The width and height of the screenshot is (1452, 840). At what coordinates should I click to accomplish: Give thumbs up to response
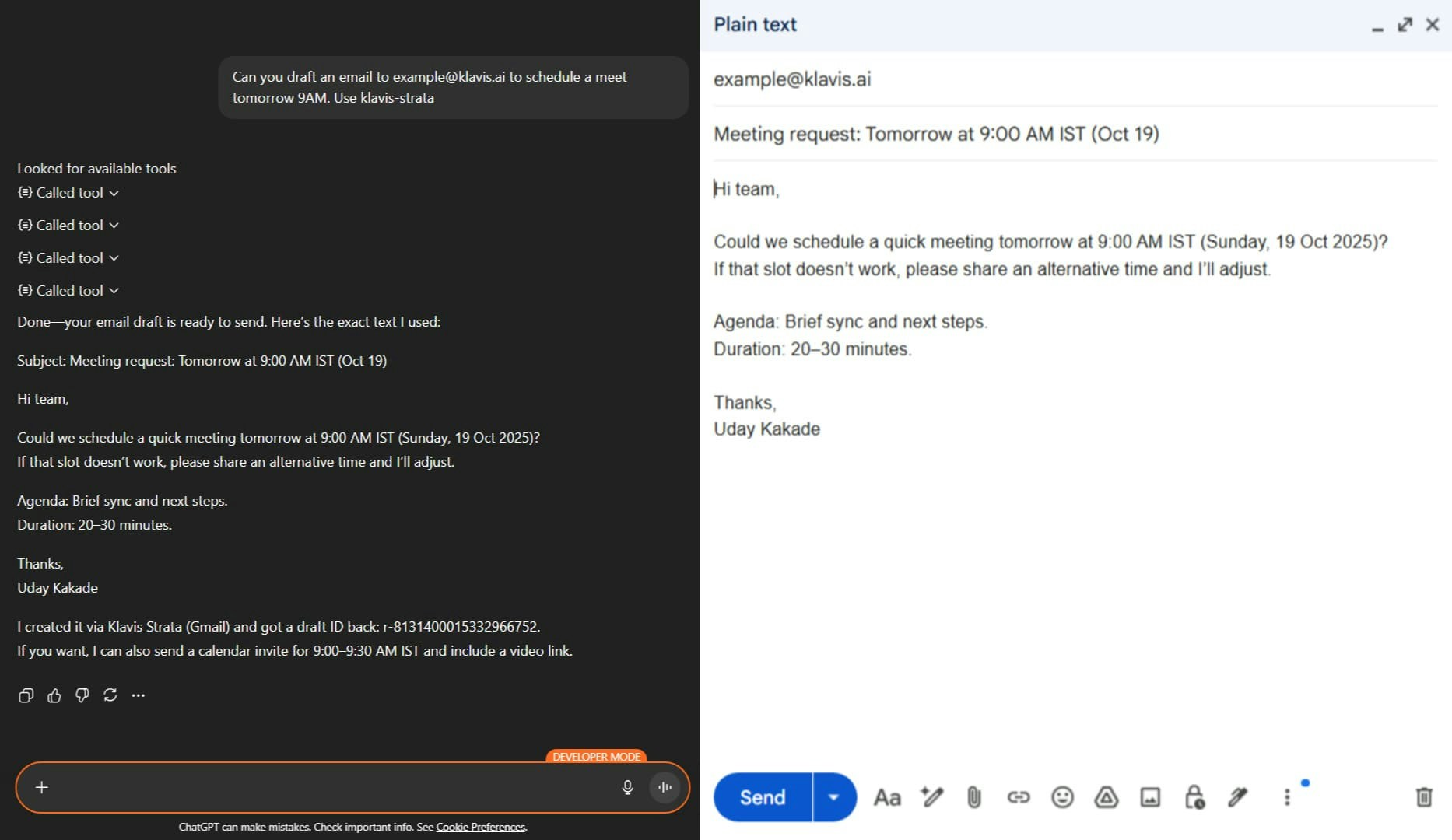[x=54, y=695]
